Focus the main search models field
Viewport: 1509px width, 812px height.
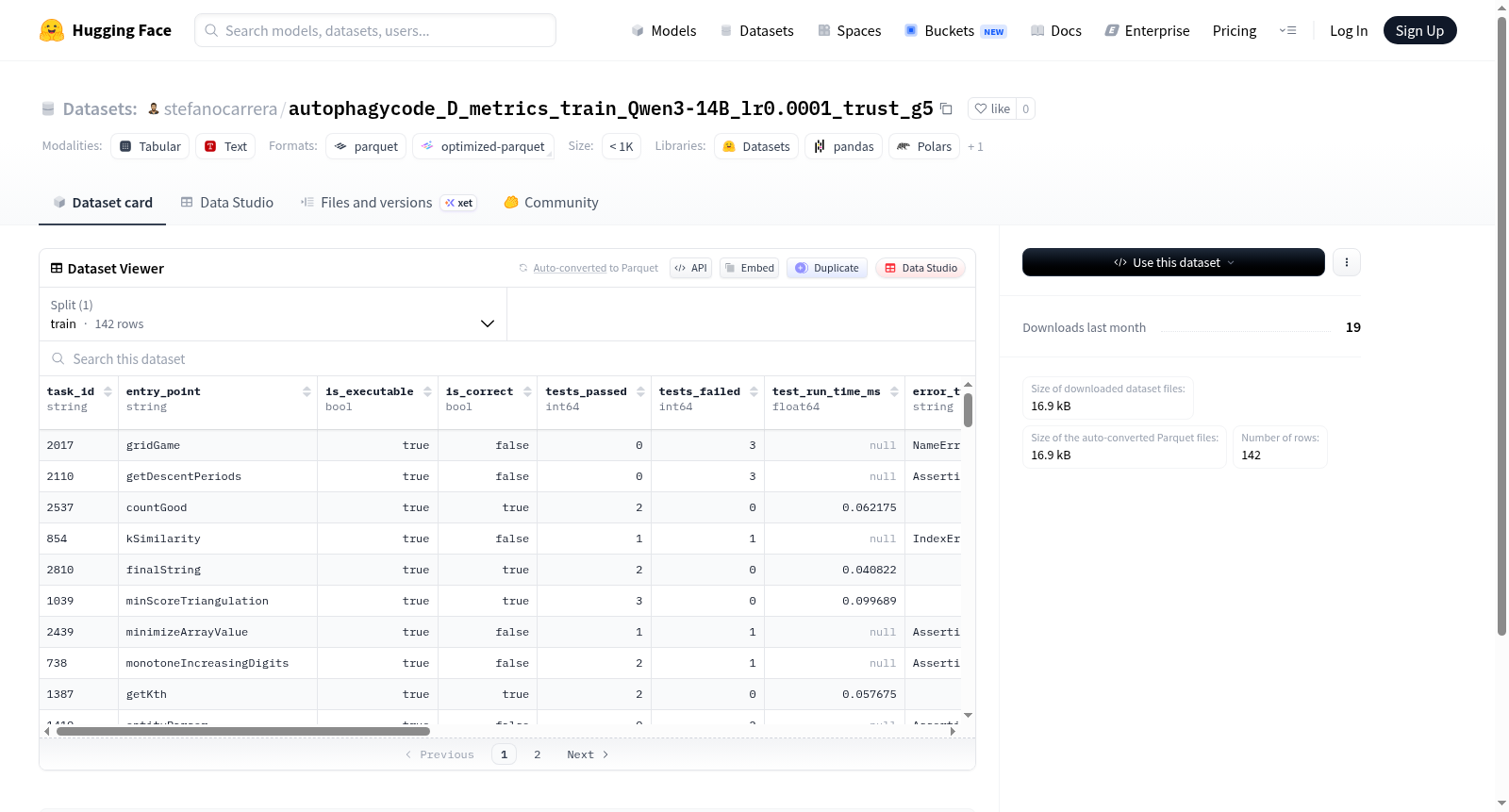[x=375, y=30]
